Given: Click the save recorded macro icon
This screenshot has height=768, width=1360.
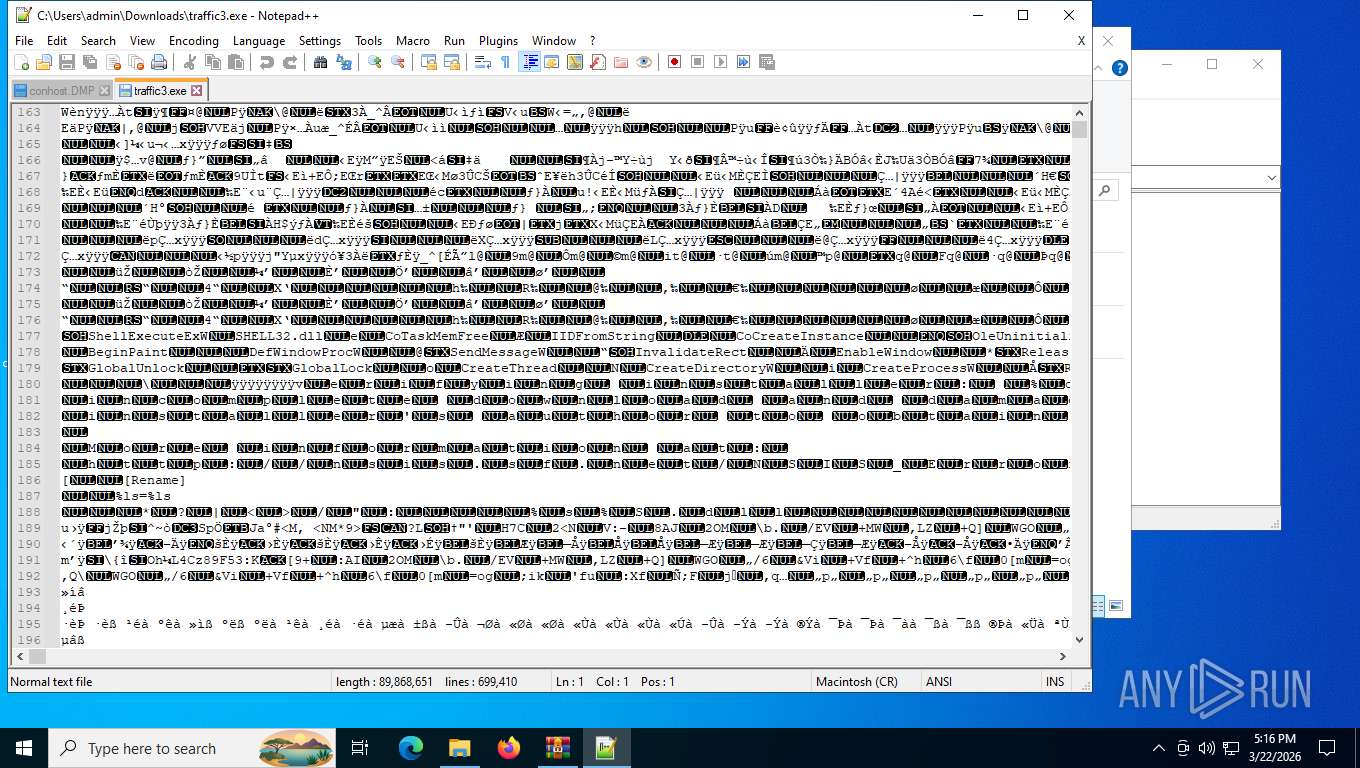Looking at the screenshot, I should [x=767, y=62].
